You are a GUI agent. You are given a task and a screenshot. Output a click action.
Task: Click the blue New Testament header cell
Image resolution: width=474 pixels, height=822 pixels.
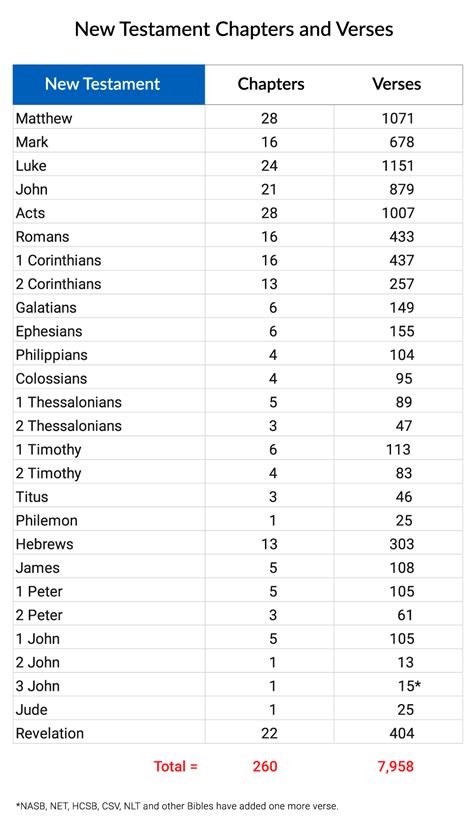tap(109, 84)
